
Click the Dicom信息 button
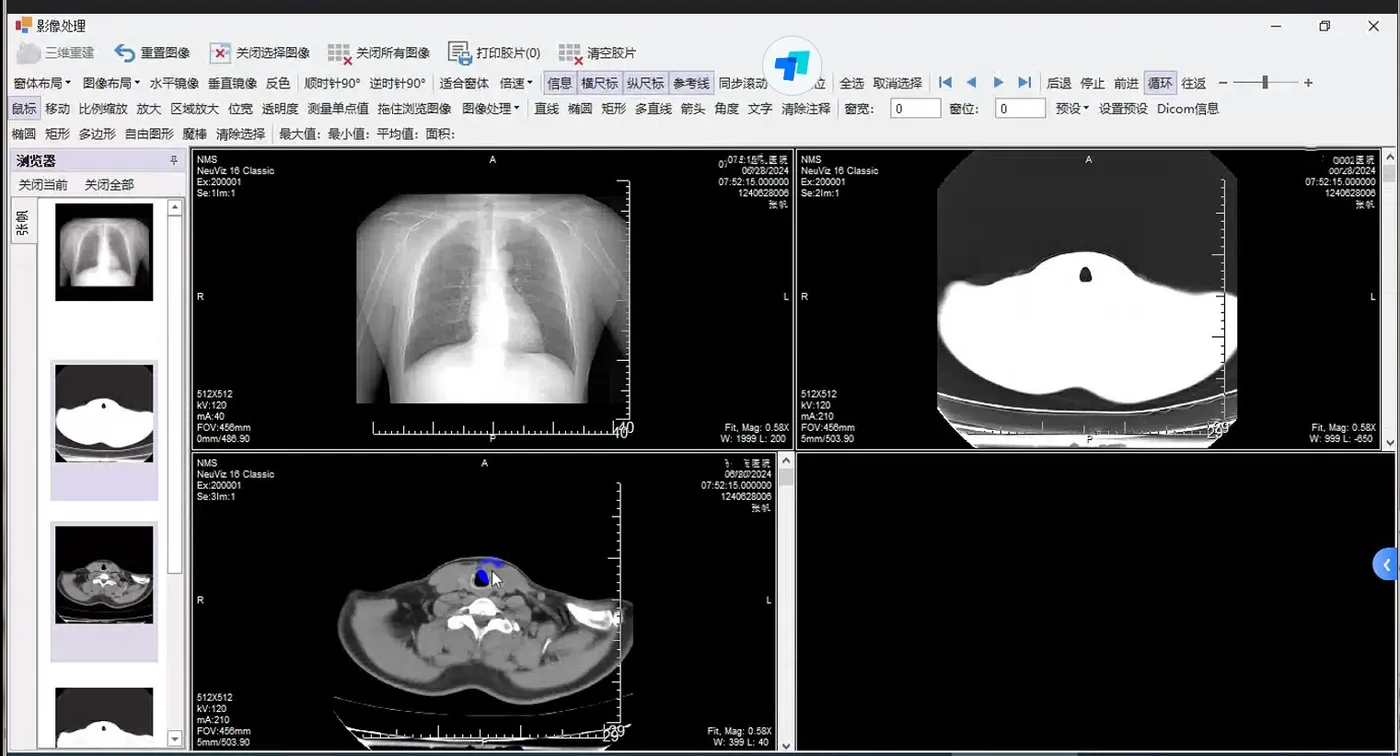tap(1188, 108)
